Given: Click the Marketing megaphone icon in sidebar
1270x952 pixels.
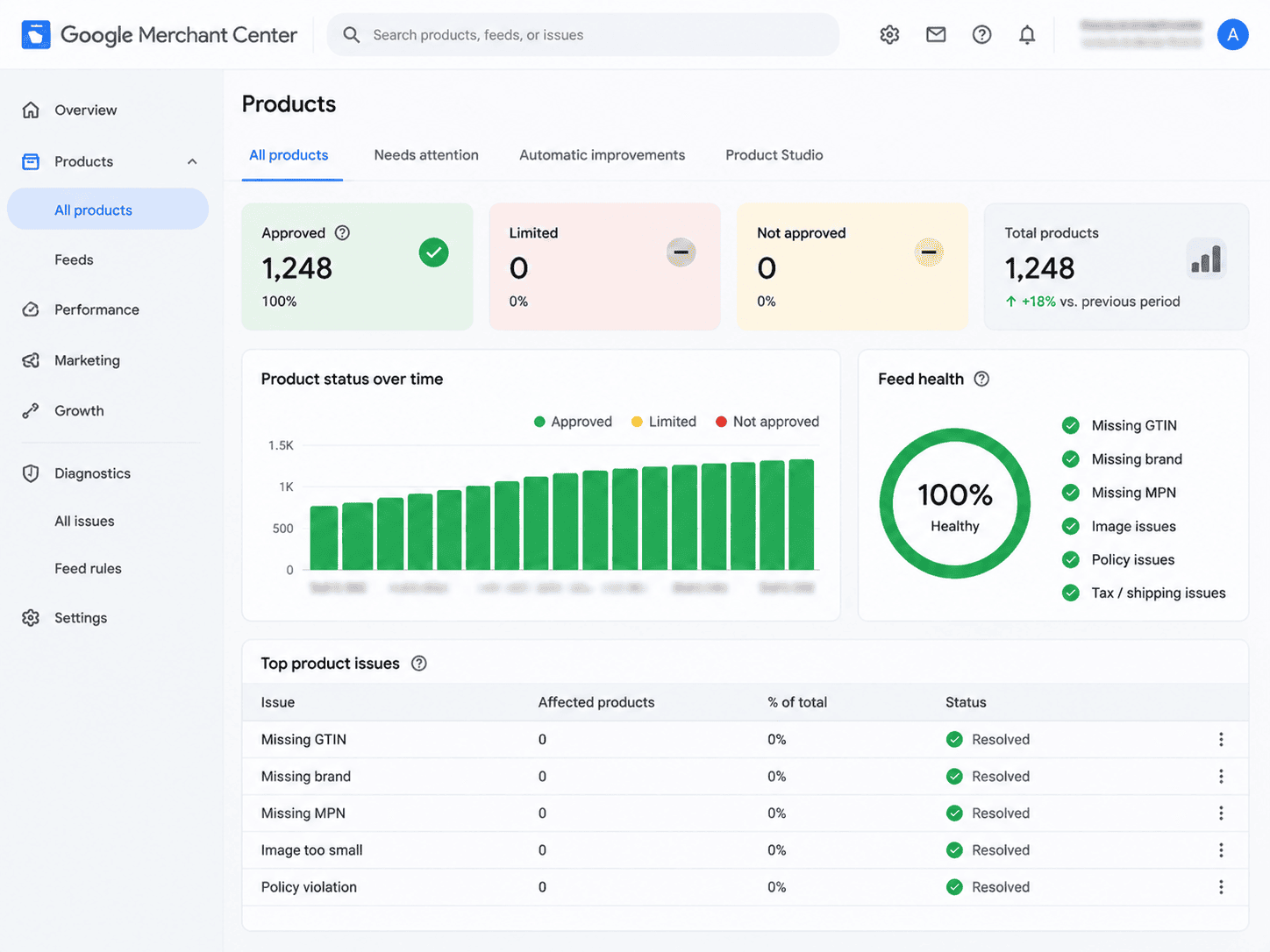Looking at the screenshot, I should coord(31,360).
